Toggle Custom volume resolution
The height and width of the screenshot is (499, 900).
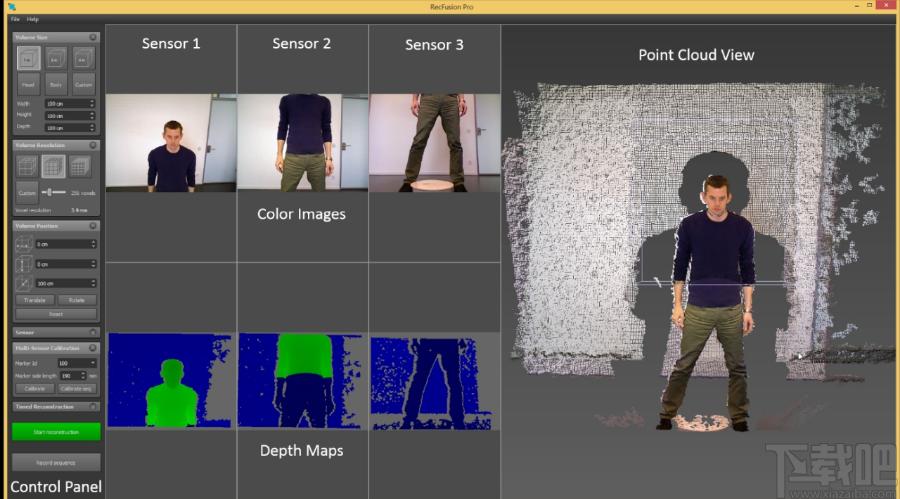[x=27, y=193]
